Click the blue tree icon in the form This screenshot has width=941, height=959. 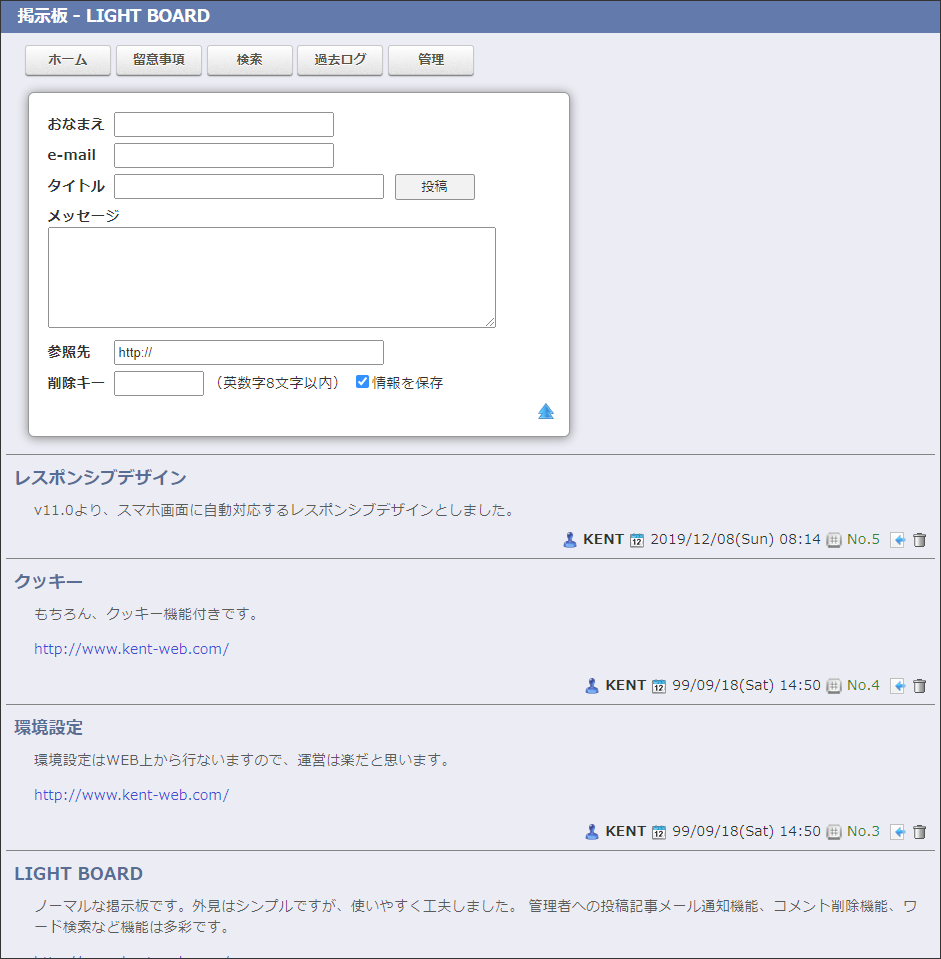(546, 412)
